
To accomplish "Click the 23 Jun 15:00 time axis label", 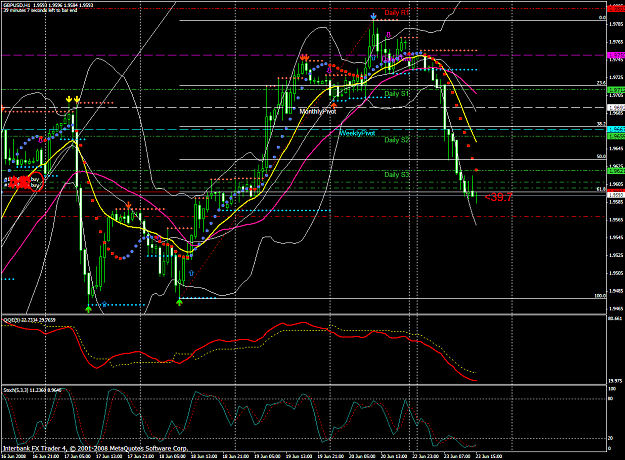I will pos(489,456).
